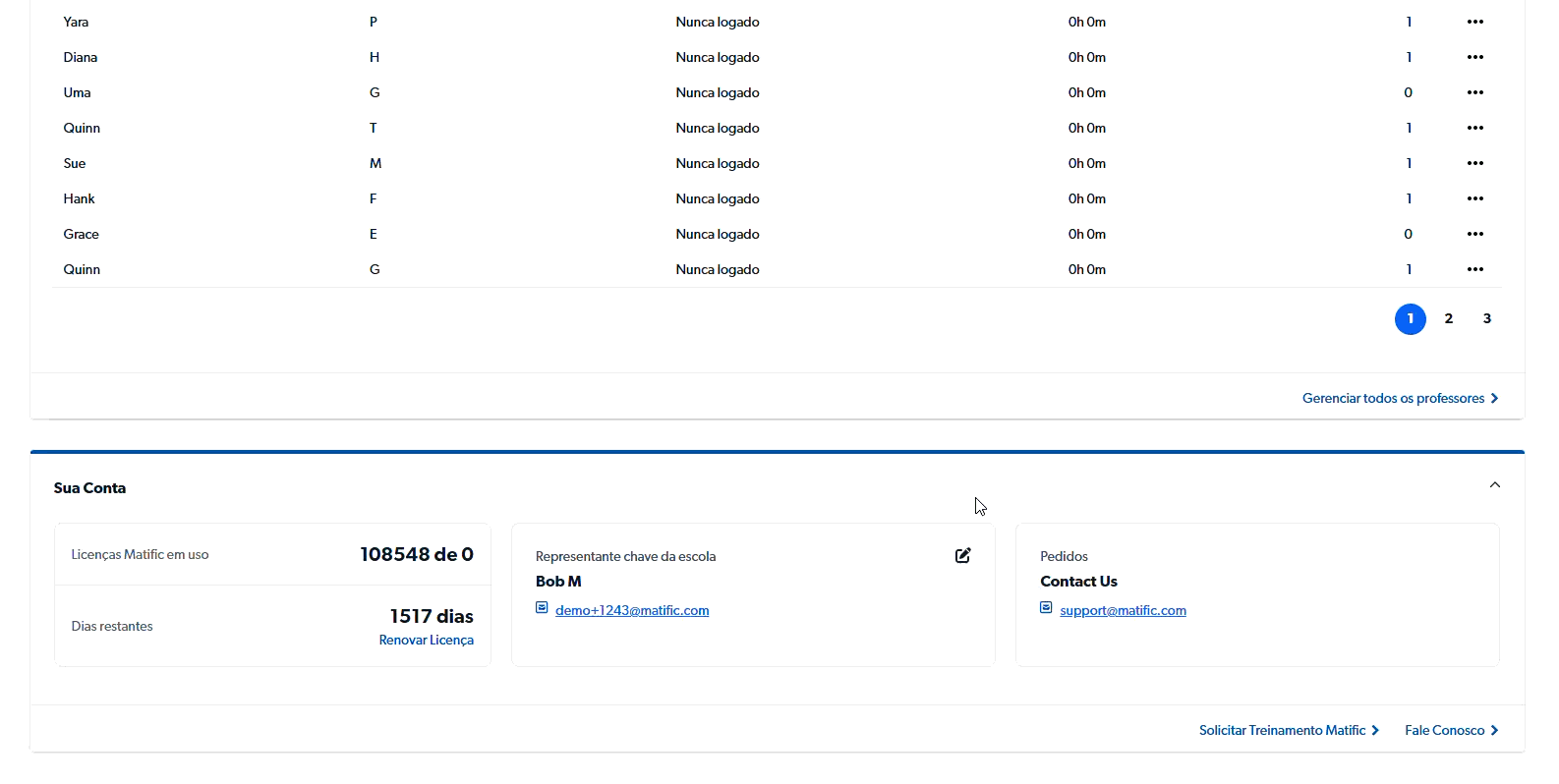1559x784 pixels.
Task: Open the more options menu for Hank F
Action: click(x=1474, y=198)
